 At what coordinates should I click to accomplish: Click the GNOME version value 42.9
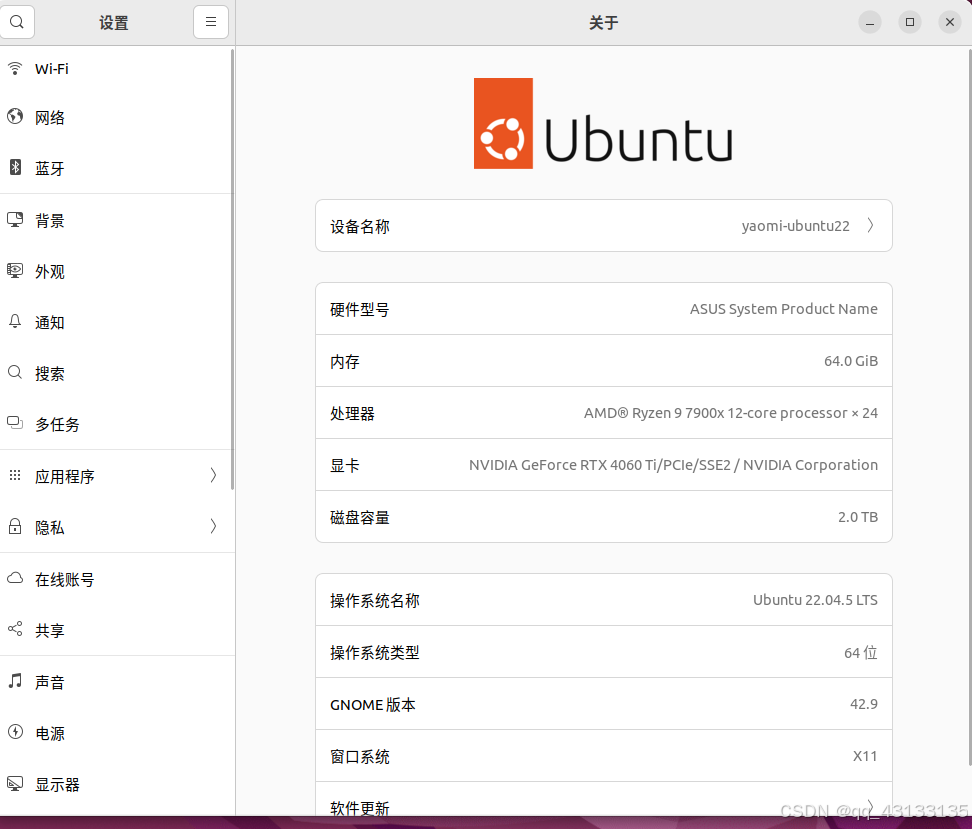[864, 704]
